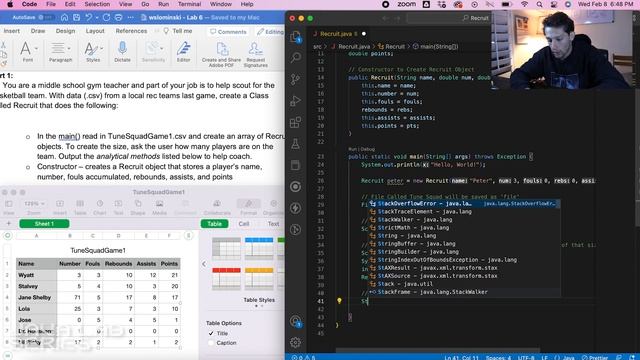The image size is (640, 360).
Task: Open the Editor tool in Word ribbon
Action: point(184,52)
